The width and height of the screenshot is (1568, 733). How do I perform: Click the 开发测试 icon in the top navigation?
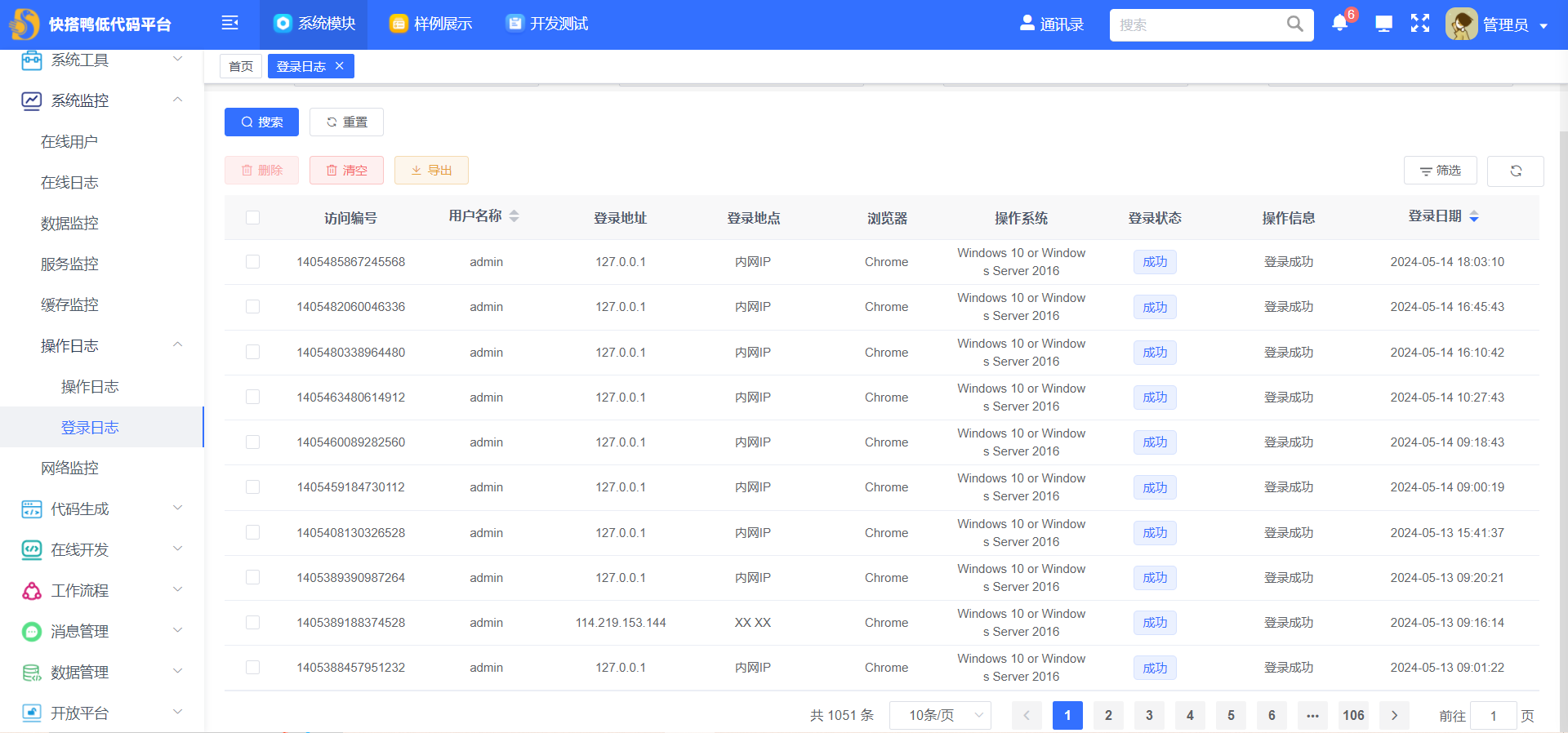[x=514, y=24]
